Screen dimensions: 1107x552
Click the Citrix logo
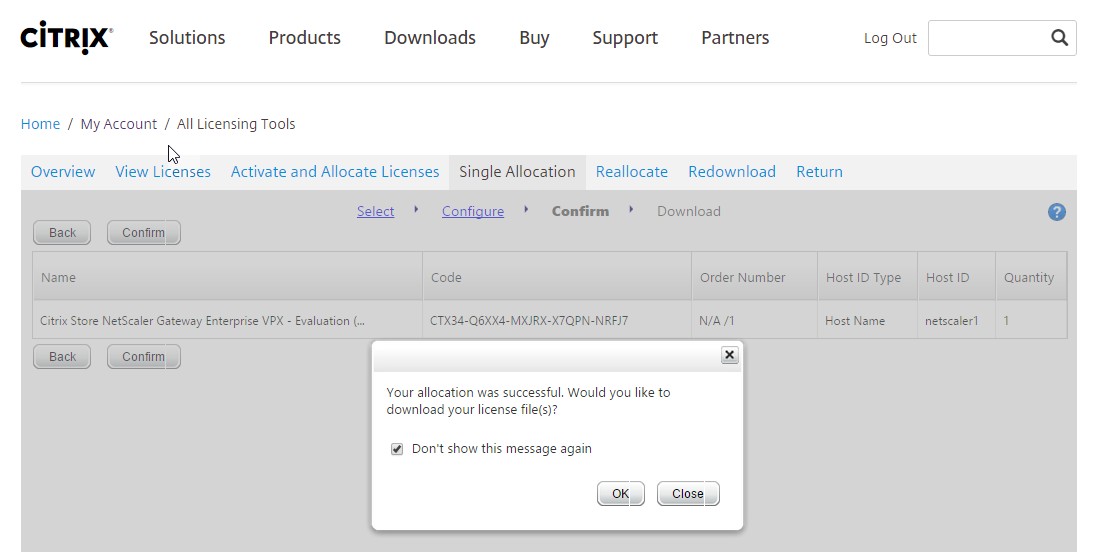66,37
